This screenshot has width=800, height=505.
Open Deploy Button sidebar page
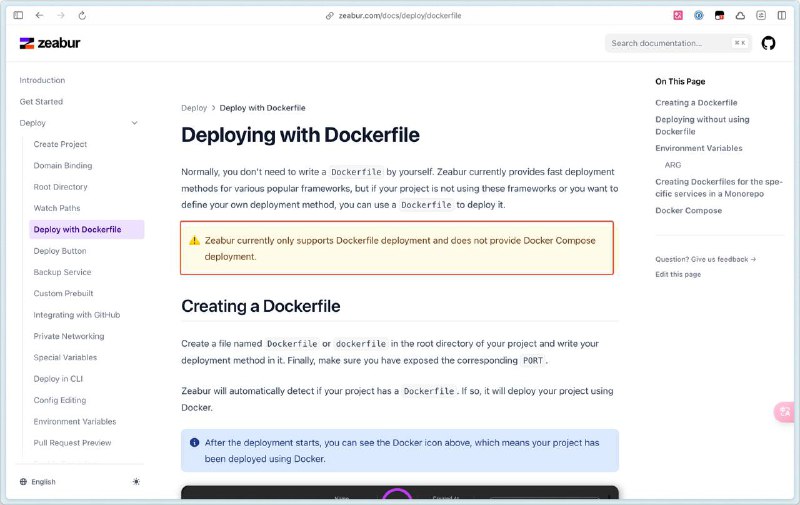pyautogui.click(x=60, y=251)
